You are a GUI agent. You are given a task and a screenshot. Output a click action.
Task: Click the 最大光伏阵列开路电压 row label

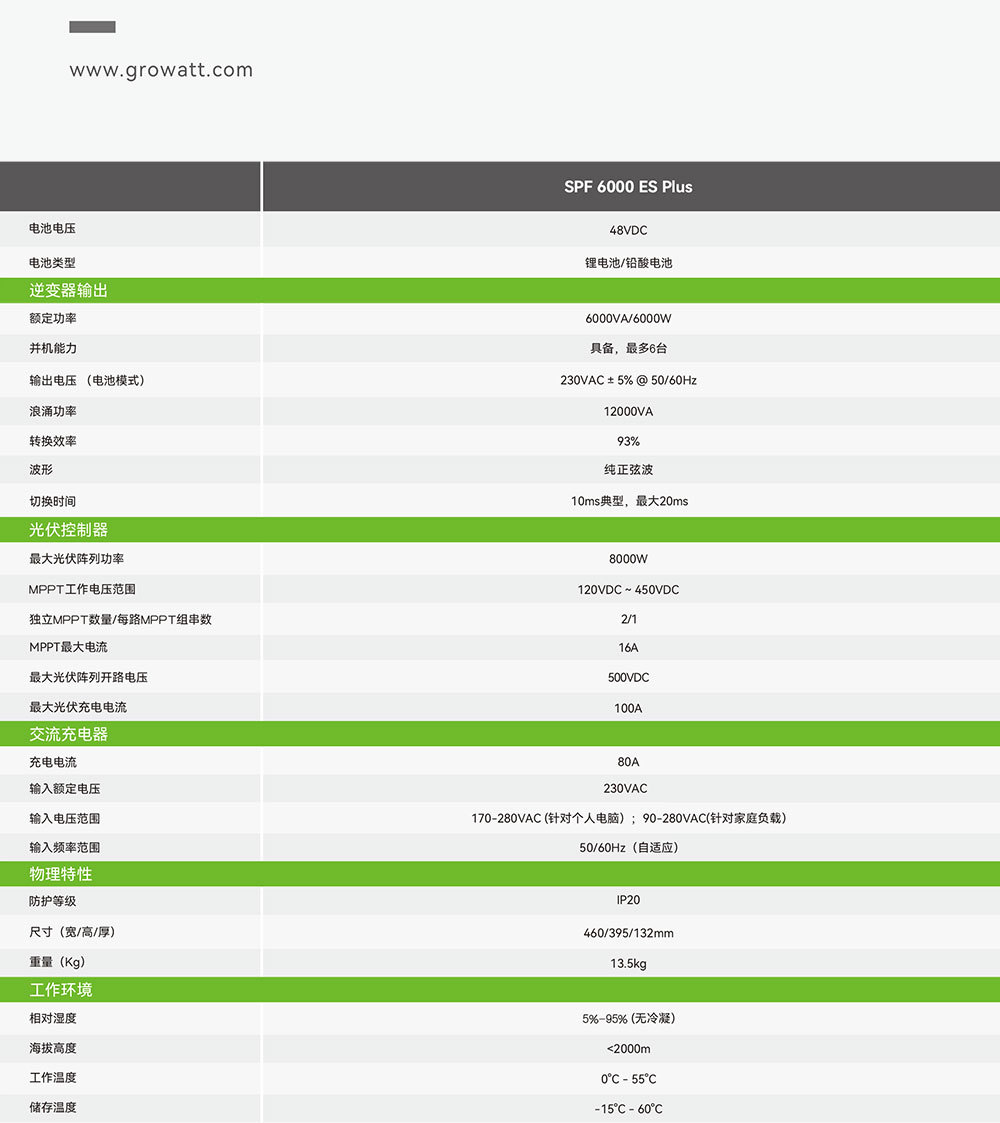pyautogui.click(x=88, y=678)
